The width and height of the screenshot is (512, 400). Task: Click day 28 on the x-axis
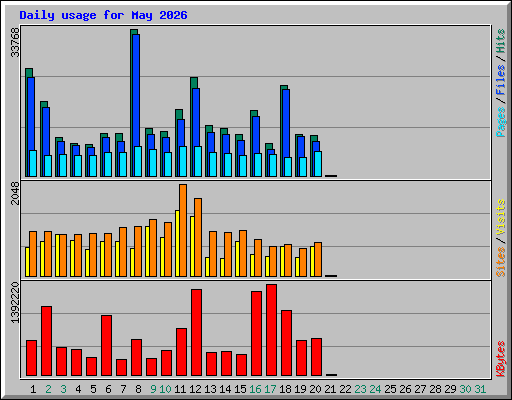435,389
